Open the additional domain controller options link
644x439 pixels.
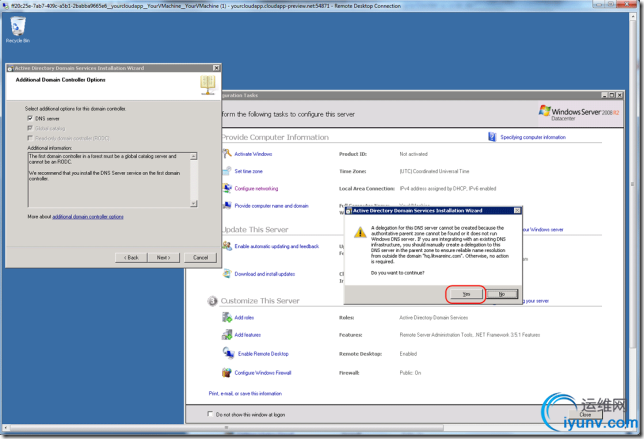[88, 216]
